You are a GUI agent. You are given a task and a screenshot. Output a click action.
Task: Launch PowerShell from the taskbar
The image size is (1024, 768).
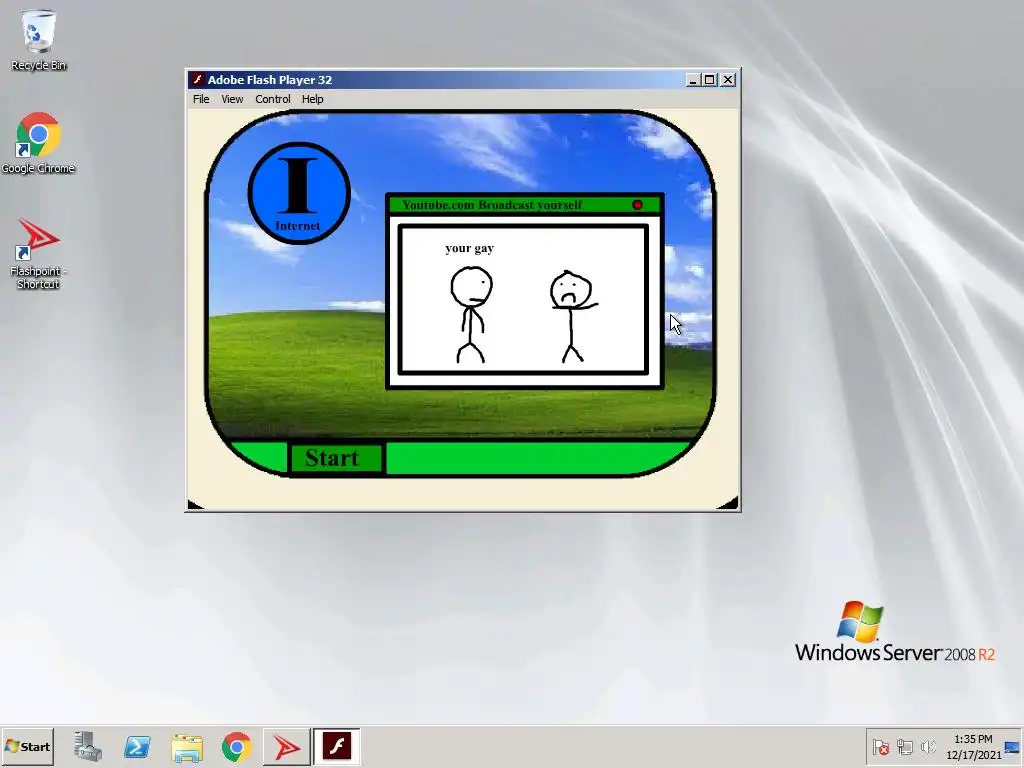pos(137,746)
